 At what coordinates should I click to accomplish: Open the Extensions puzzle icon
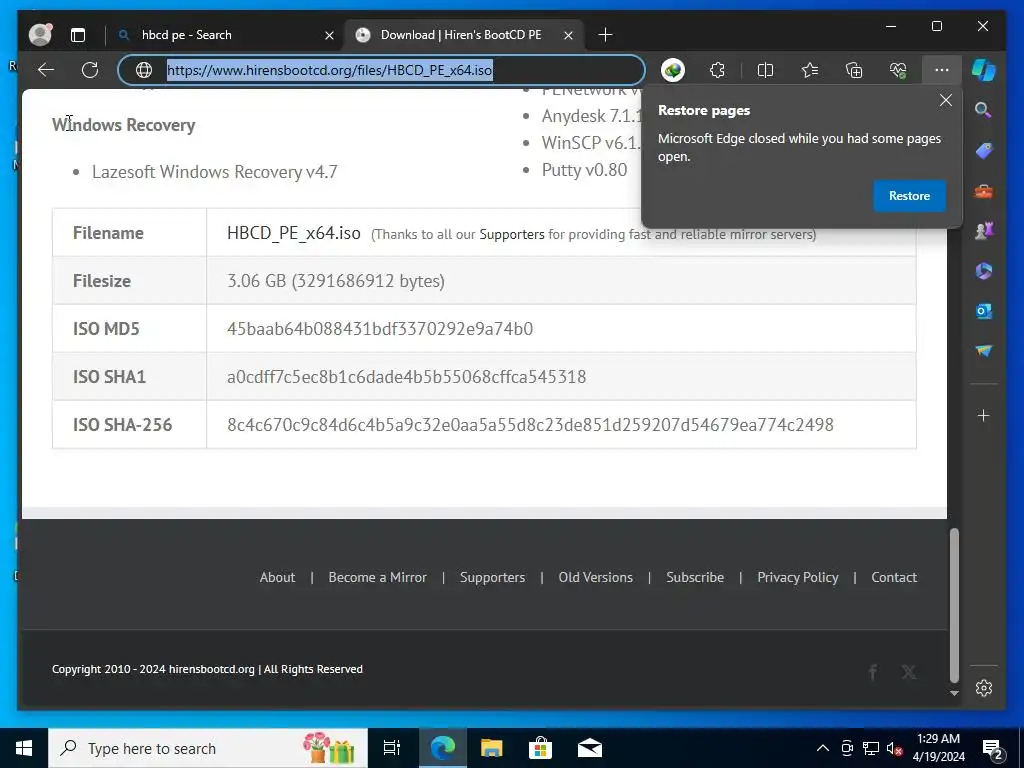point(717,70)
